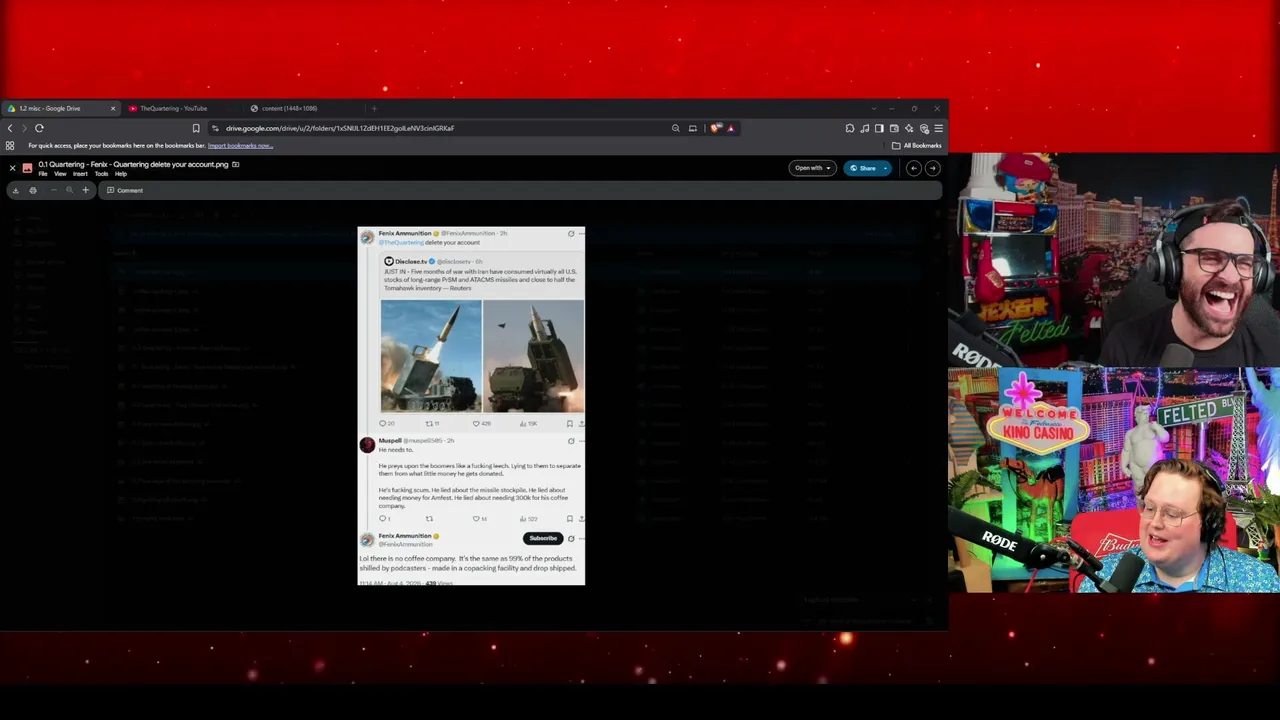The image size is (1280, 720).
Task: Open the Tools menu
Action: pos(101,174)
